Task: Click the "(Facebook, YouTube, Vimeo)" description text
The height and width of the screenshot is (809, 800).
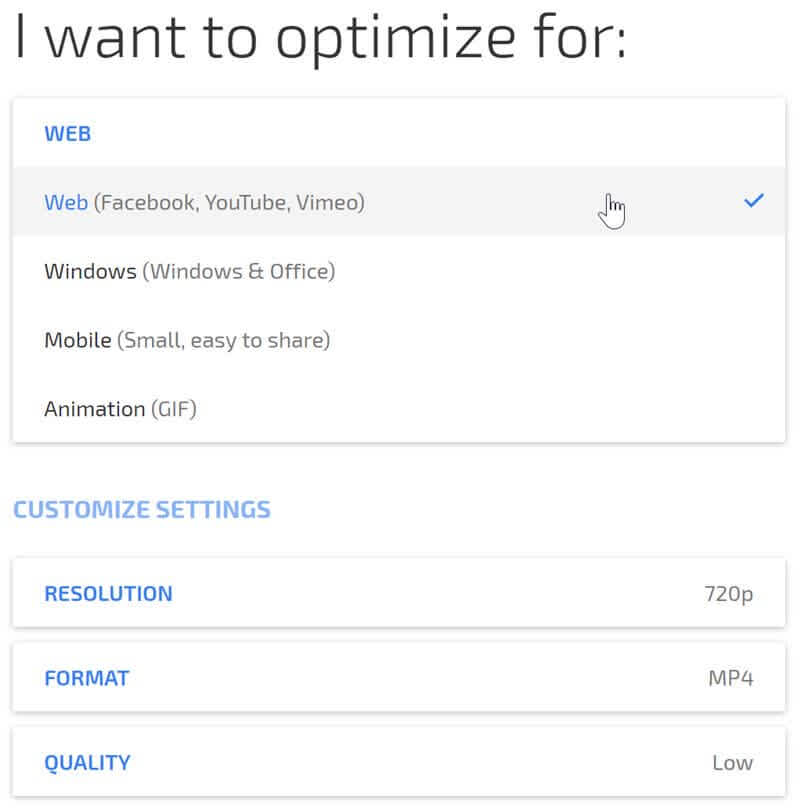Action: 229,202
